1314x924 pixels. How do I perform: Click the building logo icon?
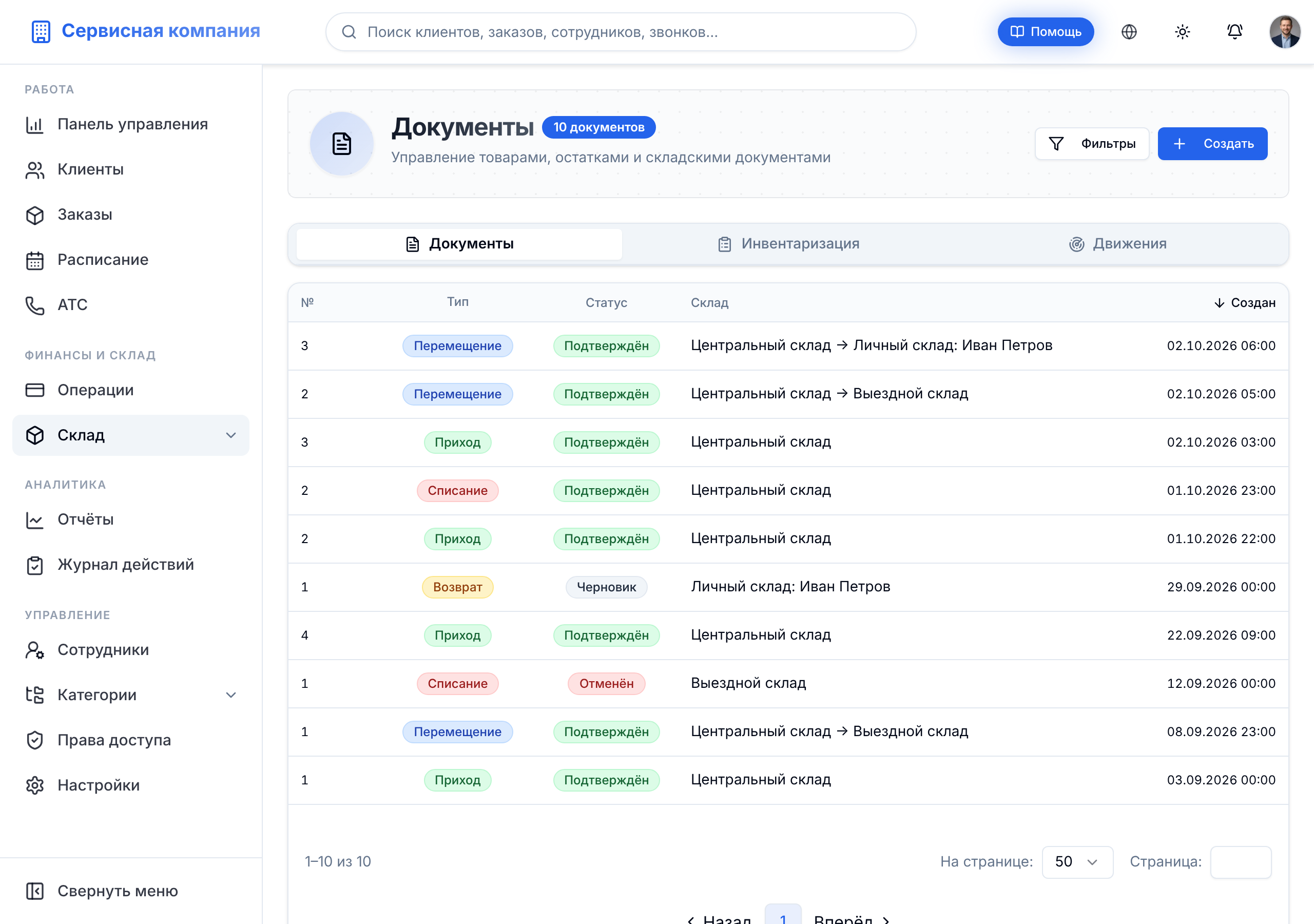(41, 31)
